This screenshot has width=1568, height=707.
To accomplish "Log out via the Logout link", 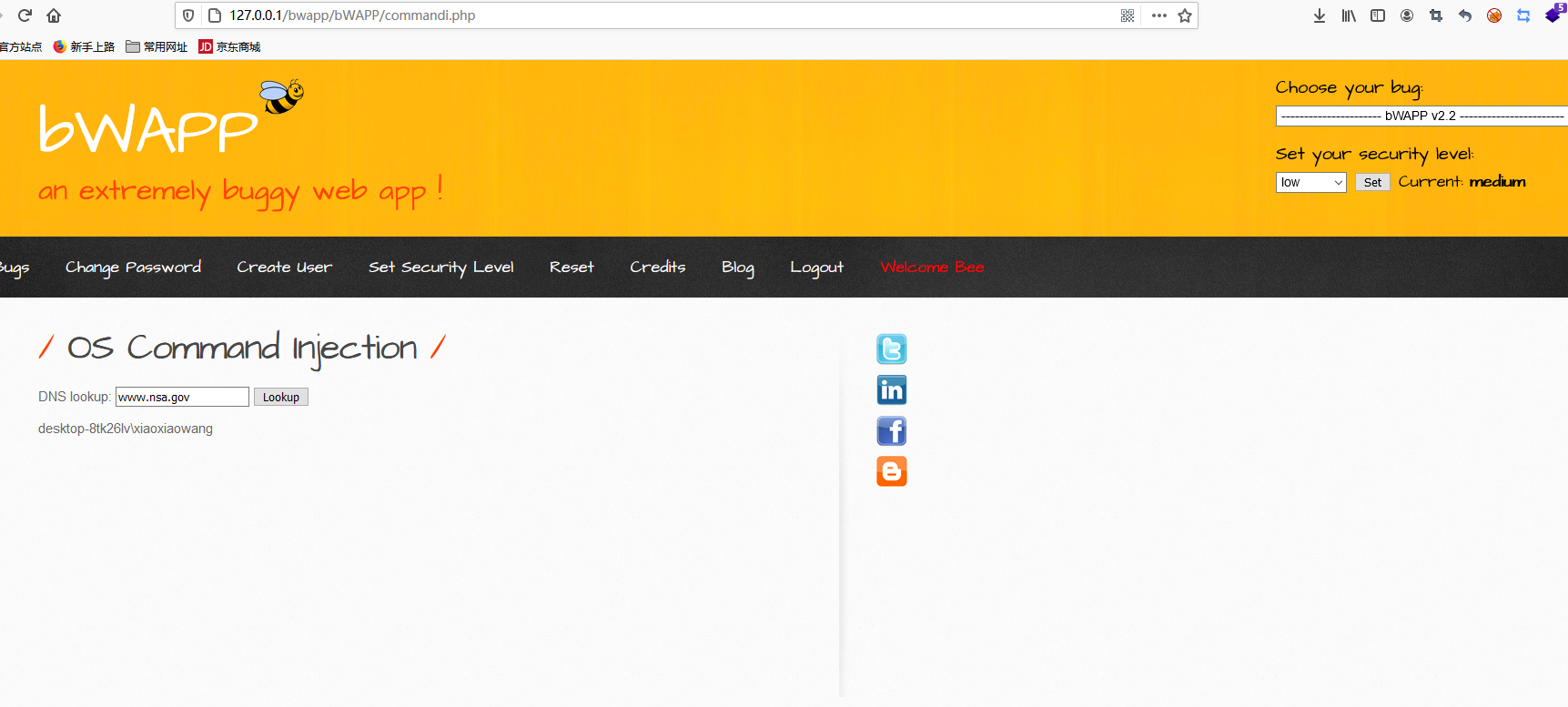I will pyautogui.click(x=817, y=268).
